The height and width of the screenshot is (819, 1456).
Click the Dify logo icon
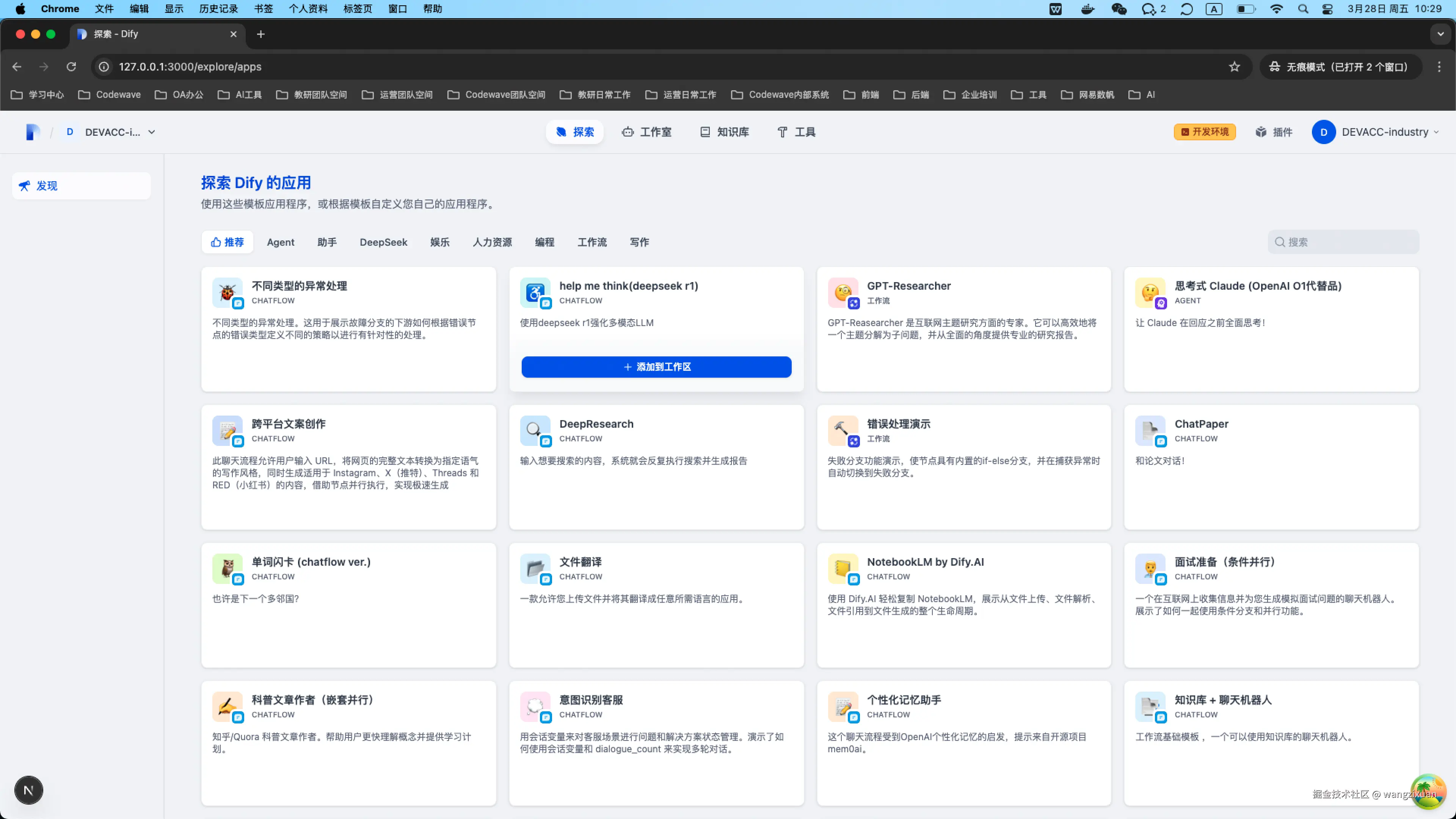pyautogui.click(x=33, y=132)
